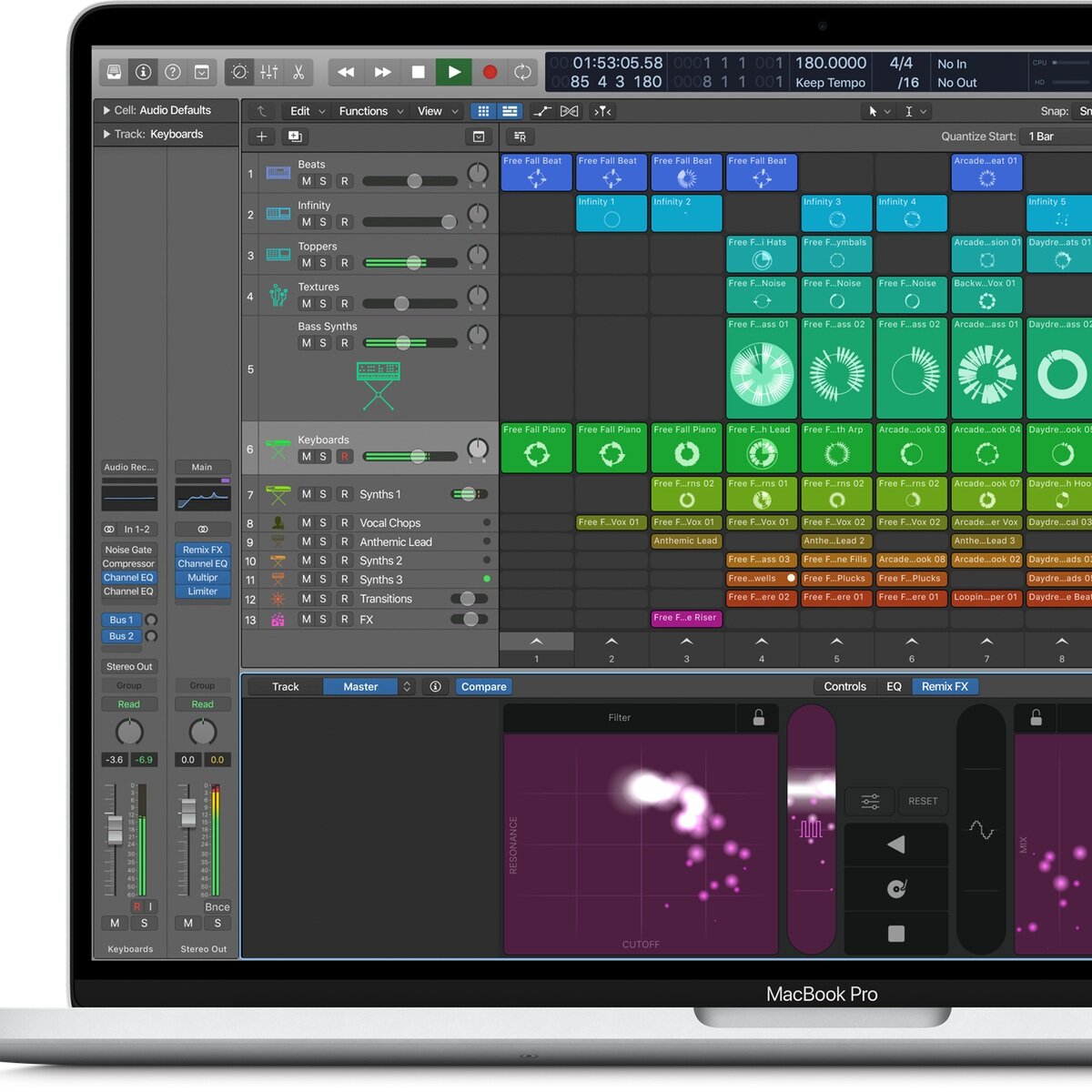Mute the Textures track
This screenshot has height=1092, width=1092.
[x=307, y=304]
